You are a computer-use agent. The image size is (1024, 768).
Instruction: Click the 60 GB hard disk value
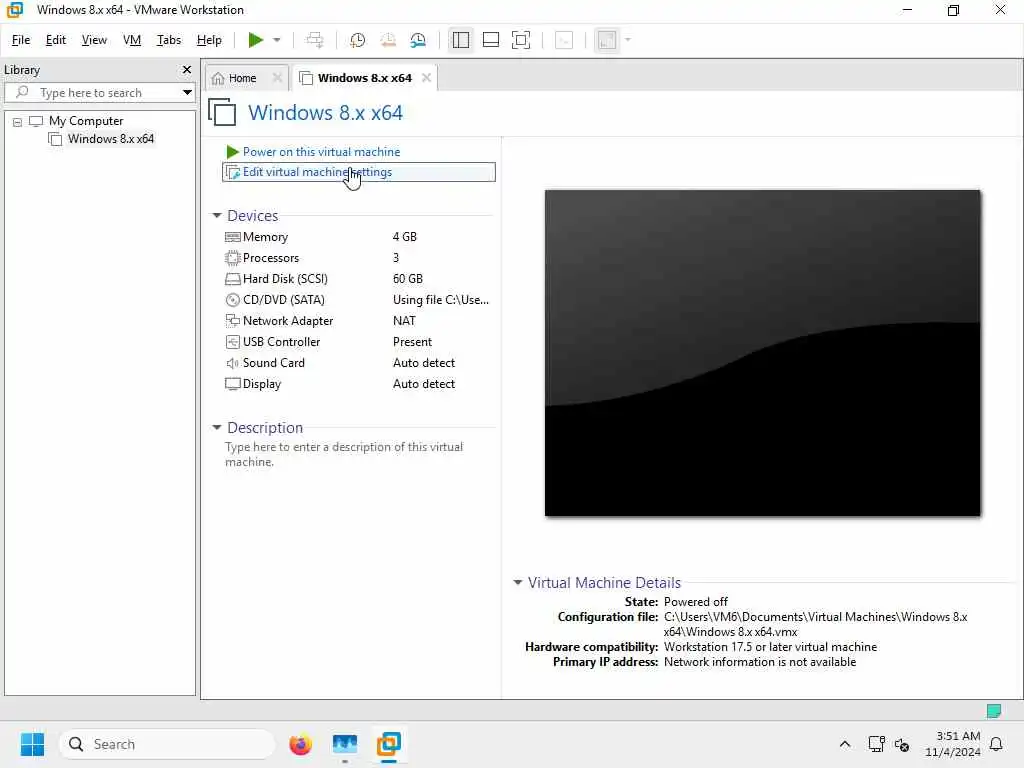(408, 279)
